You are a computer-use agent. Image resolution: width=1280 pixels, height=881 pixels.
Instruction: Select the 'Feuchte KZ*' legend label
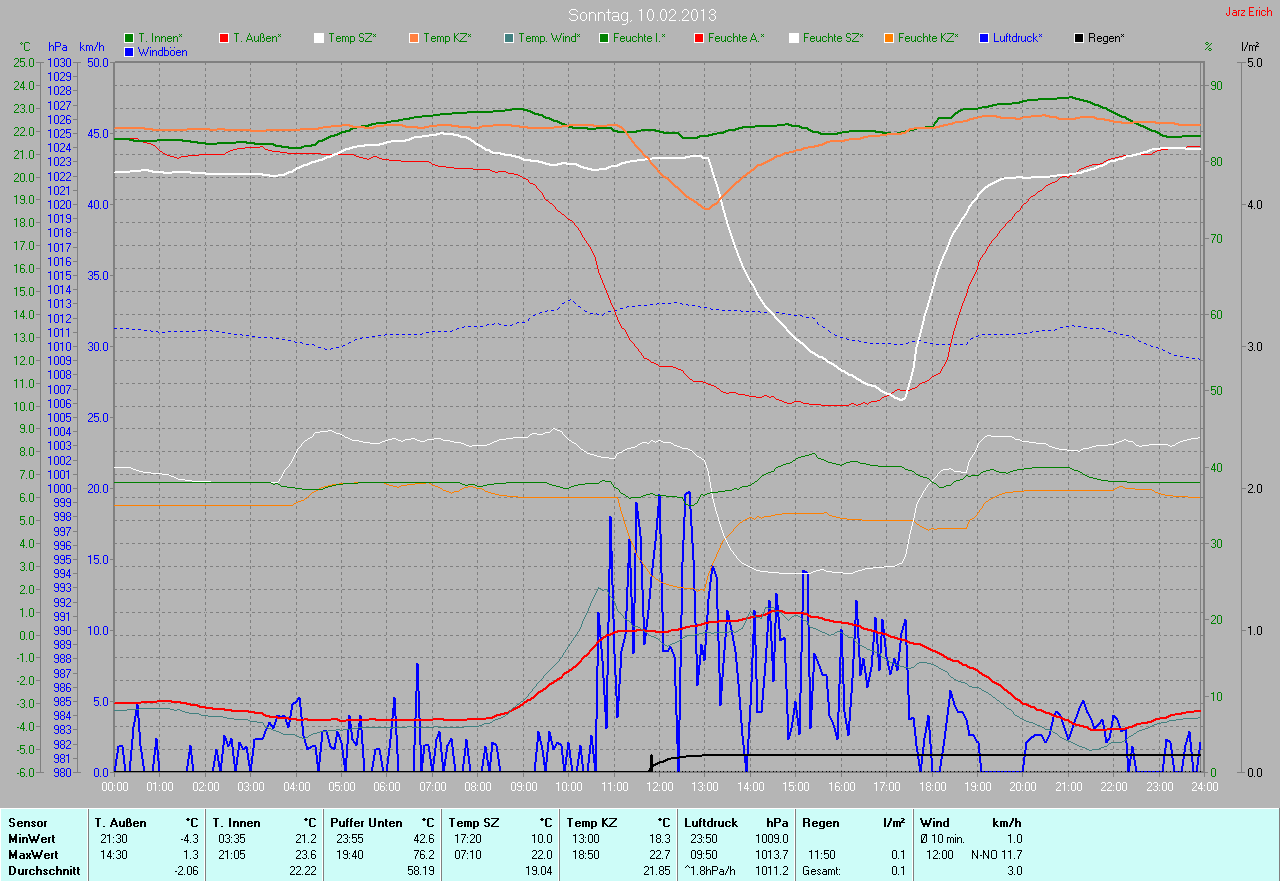pyautogui.click(x=928, y=38)
